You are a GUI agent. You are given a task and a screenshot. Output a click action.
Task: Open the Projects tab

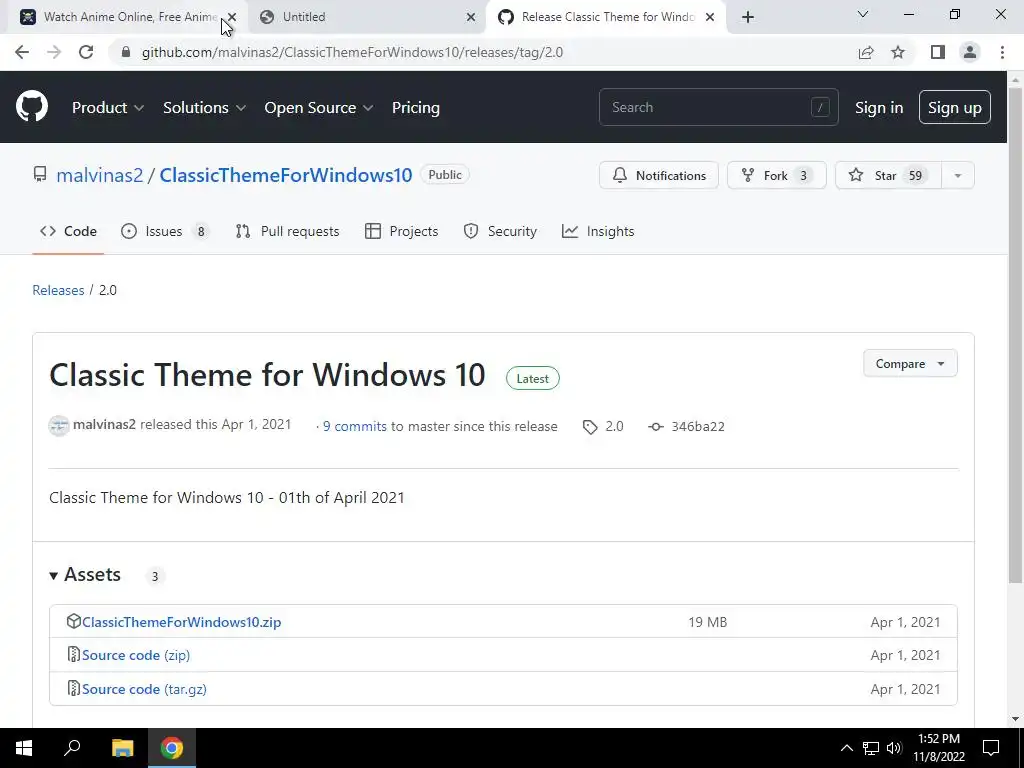coord(402,231)
